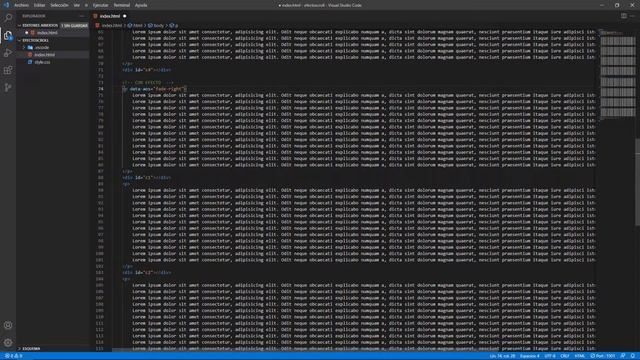Open the Source Control view

click(x=8, y=87)
